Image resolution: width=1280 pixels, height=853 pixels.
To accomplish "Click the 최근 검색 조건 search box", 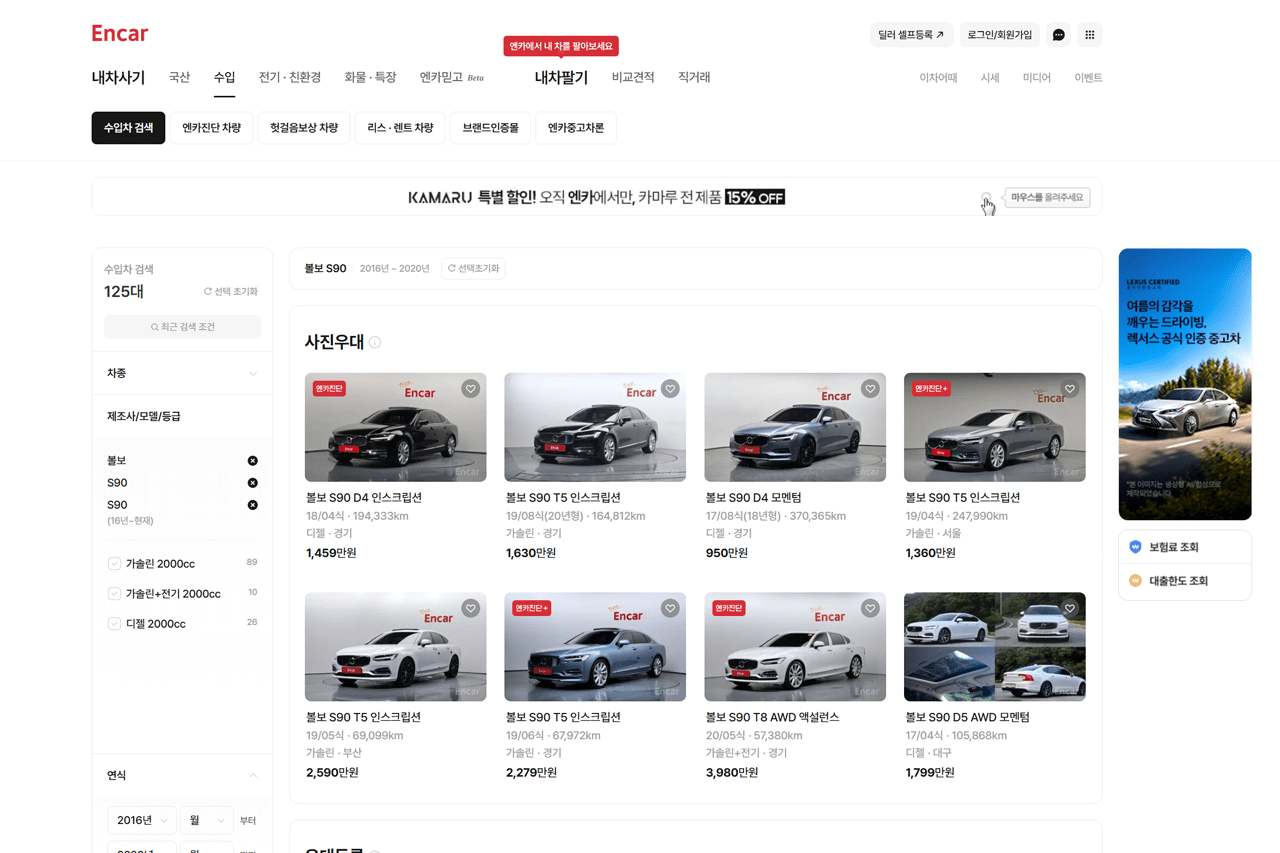I will click(x=182, y=327).
